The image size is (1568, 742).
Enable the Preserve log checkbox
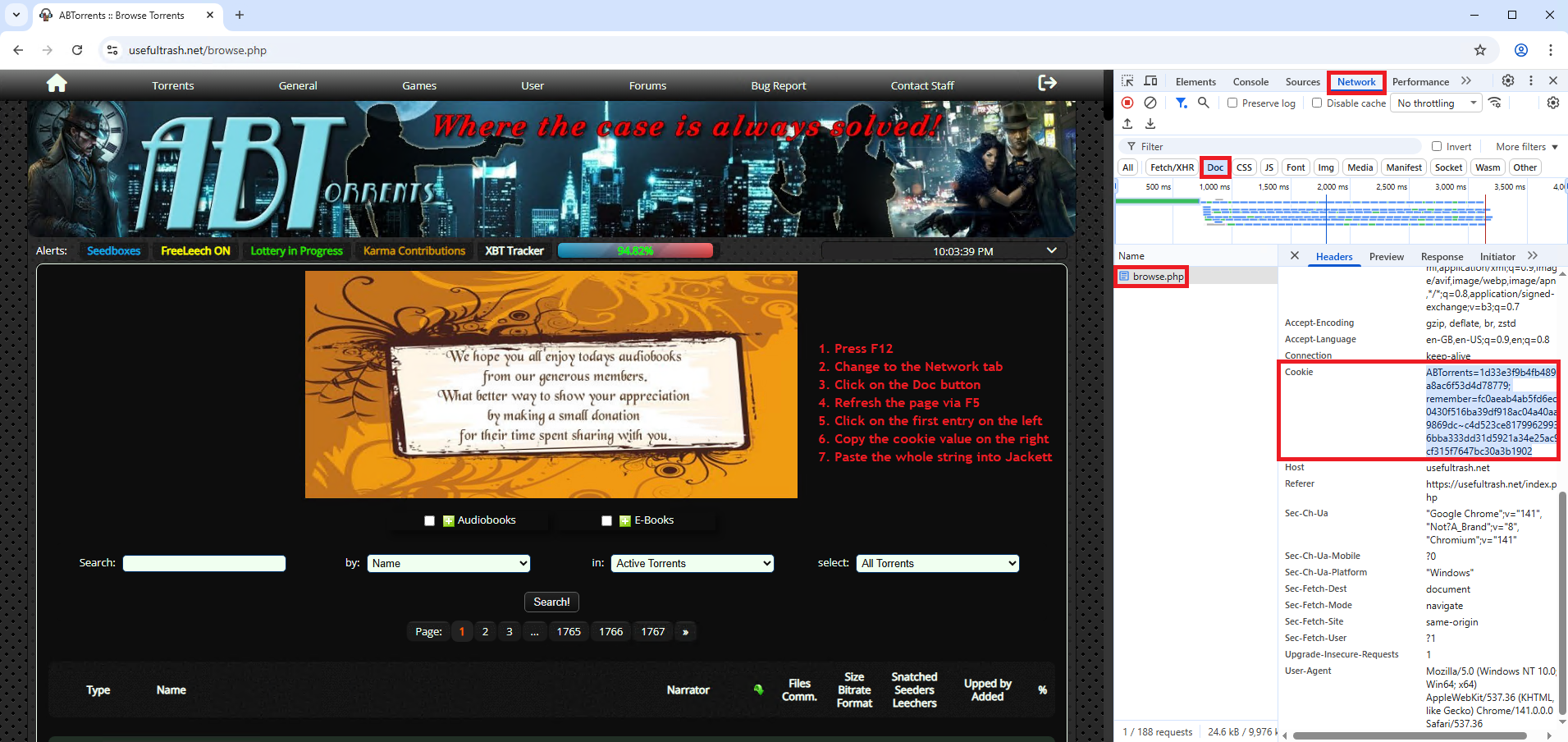(1232, 103)
